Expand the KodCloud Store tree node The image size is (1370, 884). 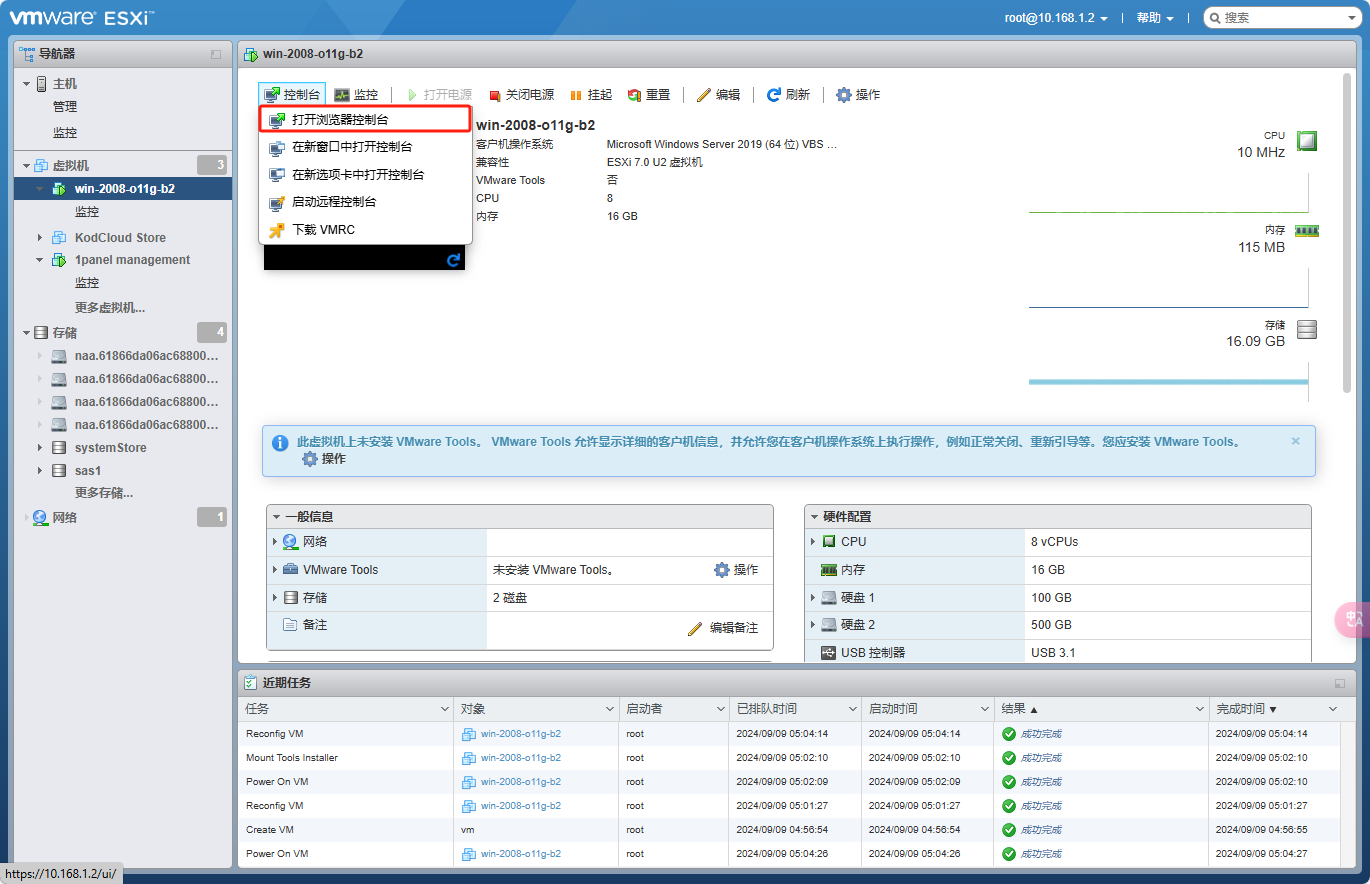pyautogui.click(x=40, y=238)
